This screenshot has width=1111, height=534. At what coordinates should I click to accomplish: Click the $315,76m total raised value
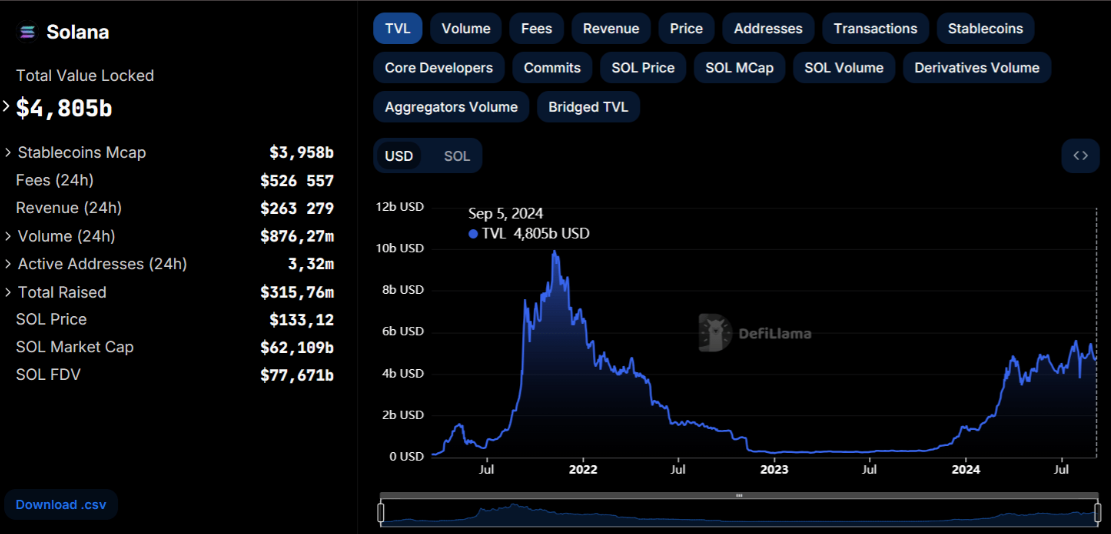[x=297, y=292]
